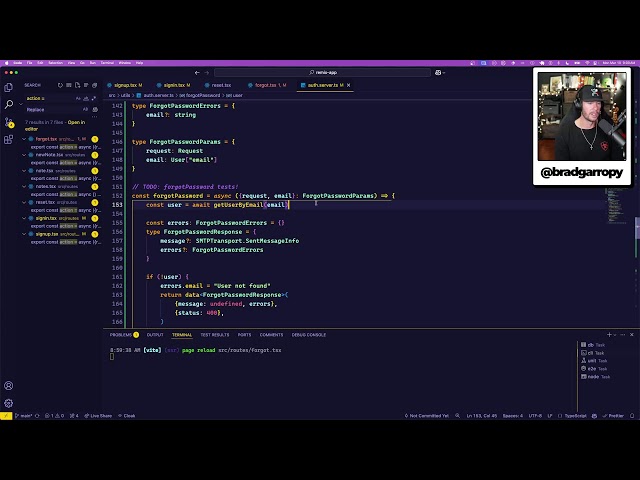Select the 'unit' task terminal

click(x=594, y=361)
